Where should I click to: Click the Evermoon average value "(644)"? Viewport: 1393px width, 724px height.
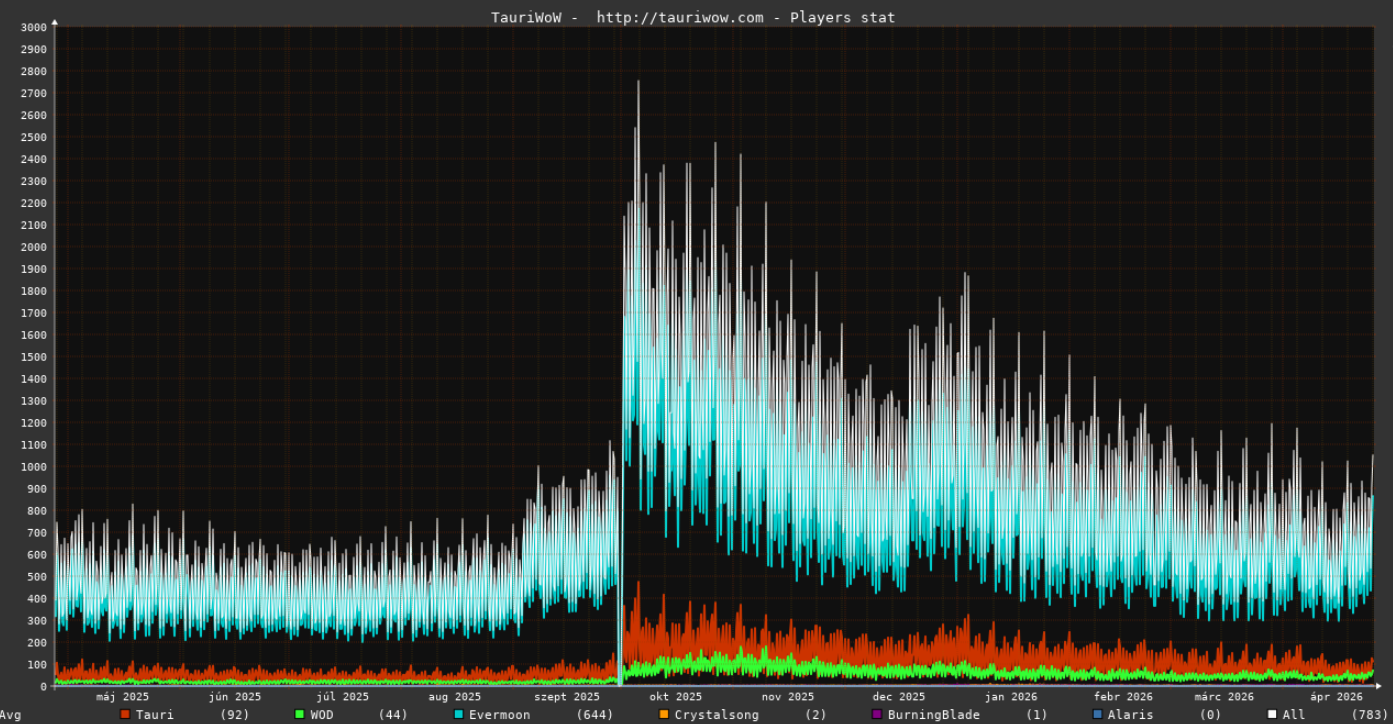click(x=595, y=715)
